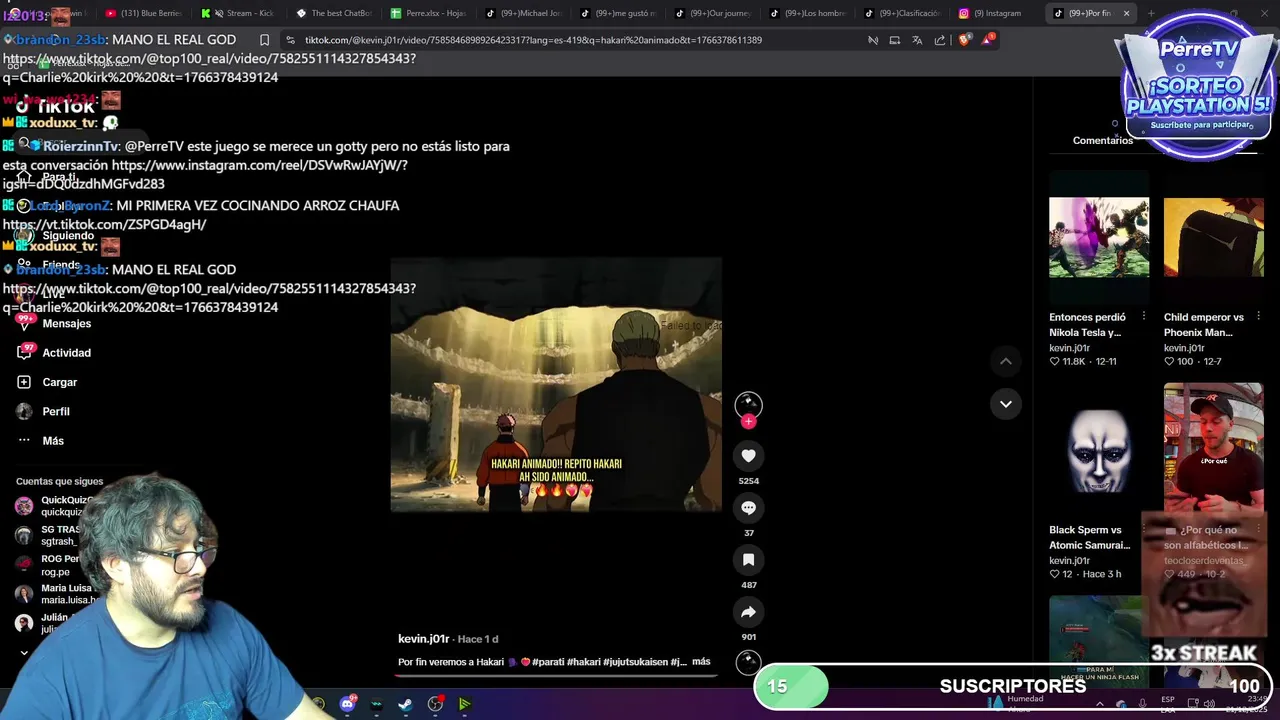Click the #hakari hashtag in caption
Viewport: 1280px width, 720px height.
point(583,662)
